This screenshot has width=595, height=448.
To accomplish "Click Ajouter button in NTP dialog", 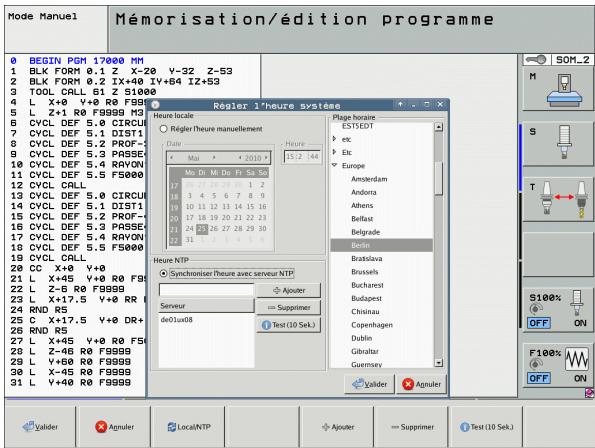I will (288, 291).
